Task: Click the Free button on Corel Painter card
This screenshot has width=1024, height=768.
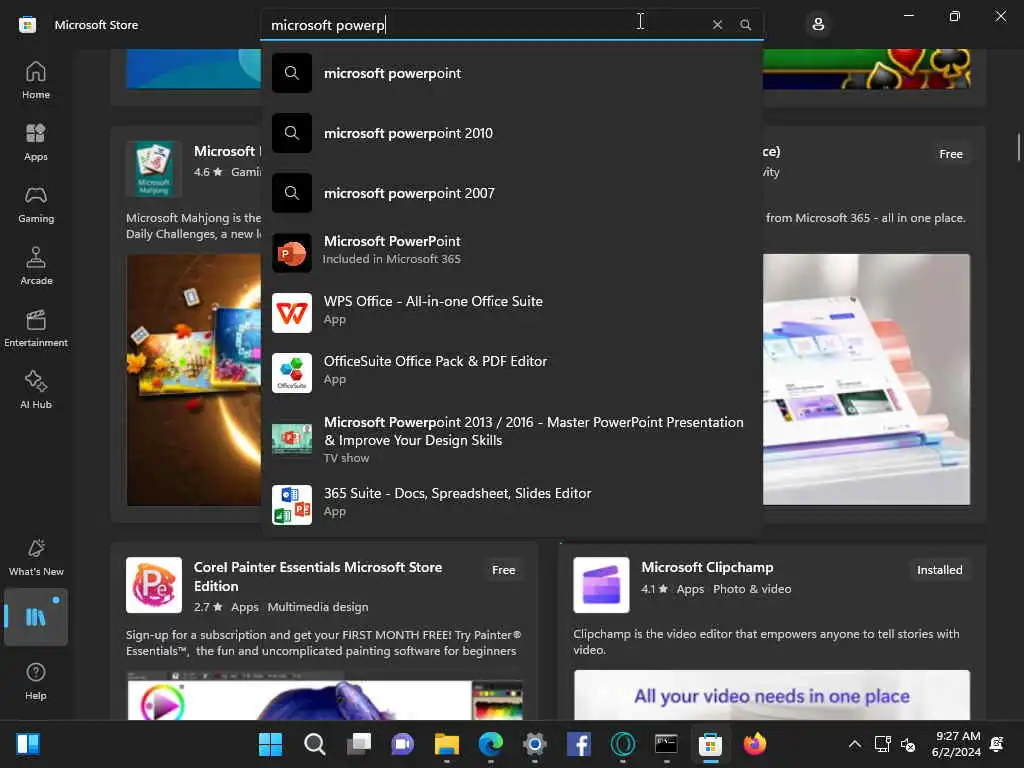Action: tap(504, 569)
